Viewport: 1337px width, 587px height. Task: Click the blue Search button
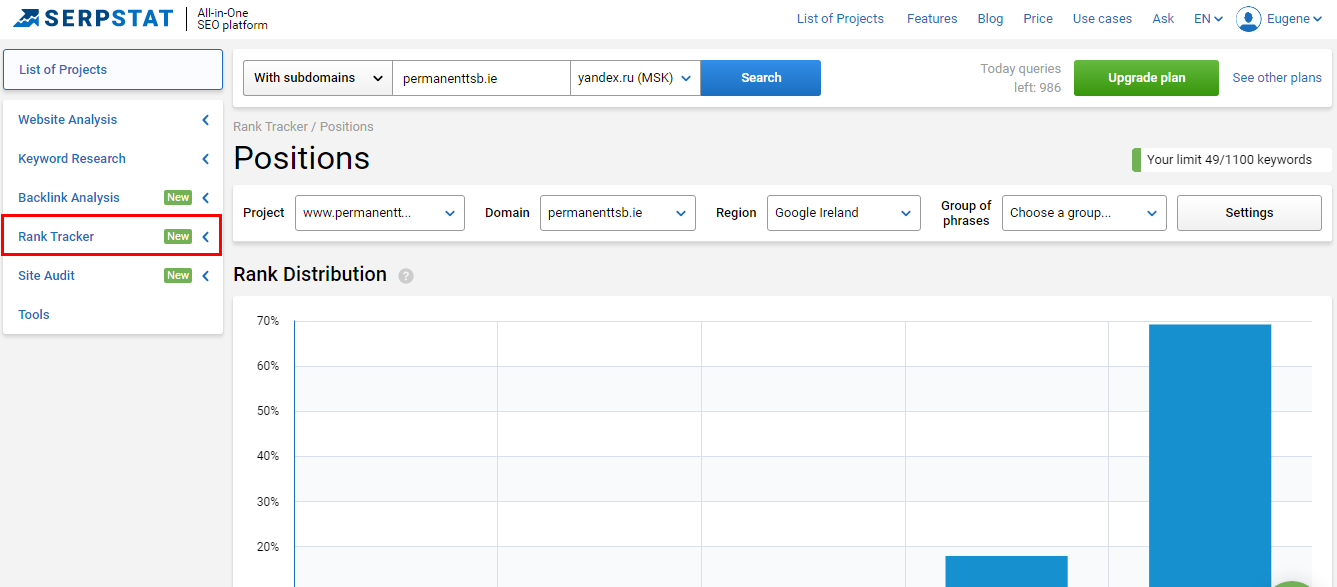[x=761, y=78]
